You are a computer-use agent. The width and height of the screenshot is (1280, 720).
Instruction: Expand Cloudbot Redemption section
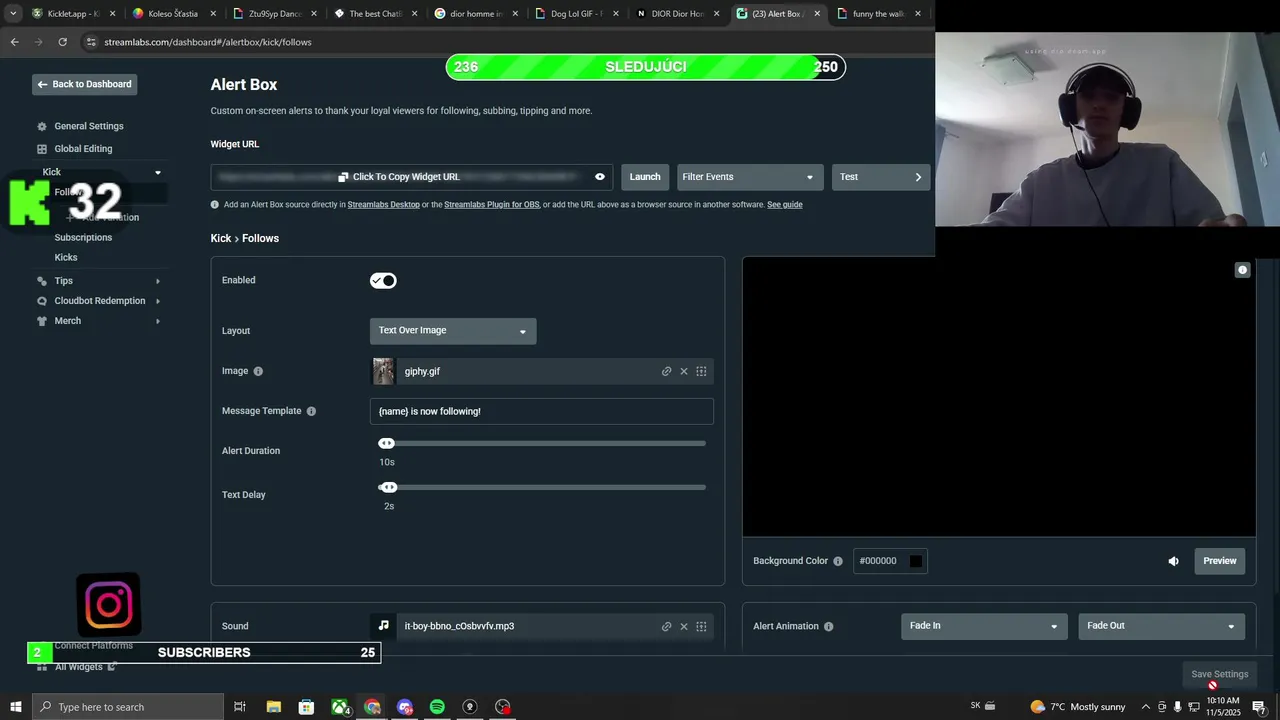pyautogui.click(x=157, y=301)
